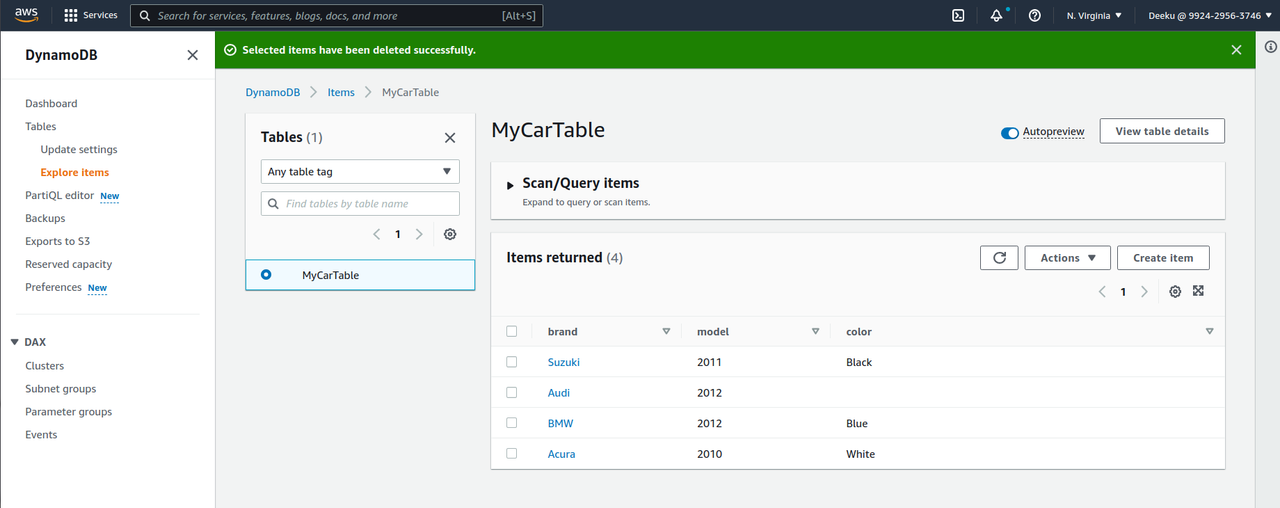
Task: Open Update settings in the sidebar
Action: (x=79, y=150)
